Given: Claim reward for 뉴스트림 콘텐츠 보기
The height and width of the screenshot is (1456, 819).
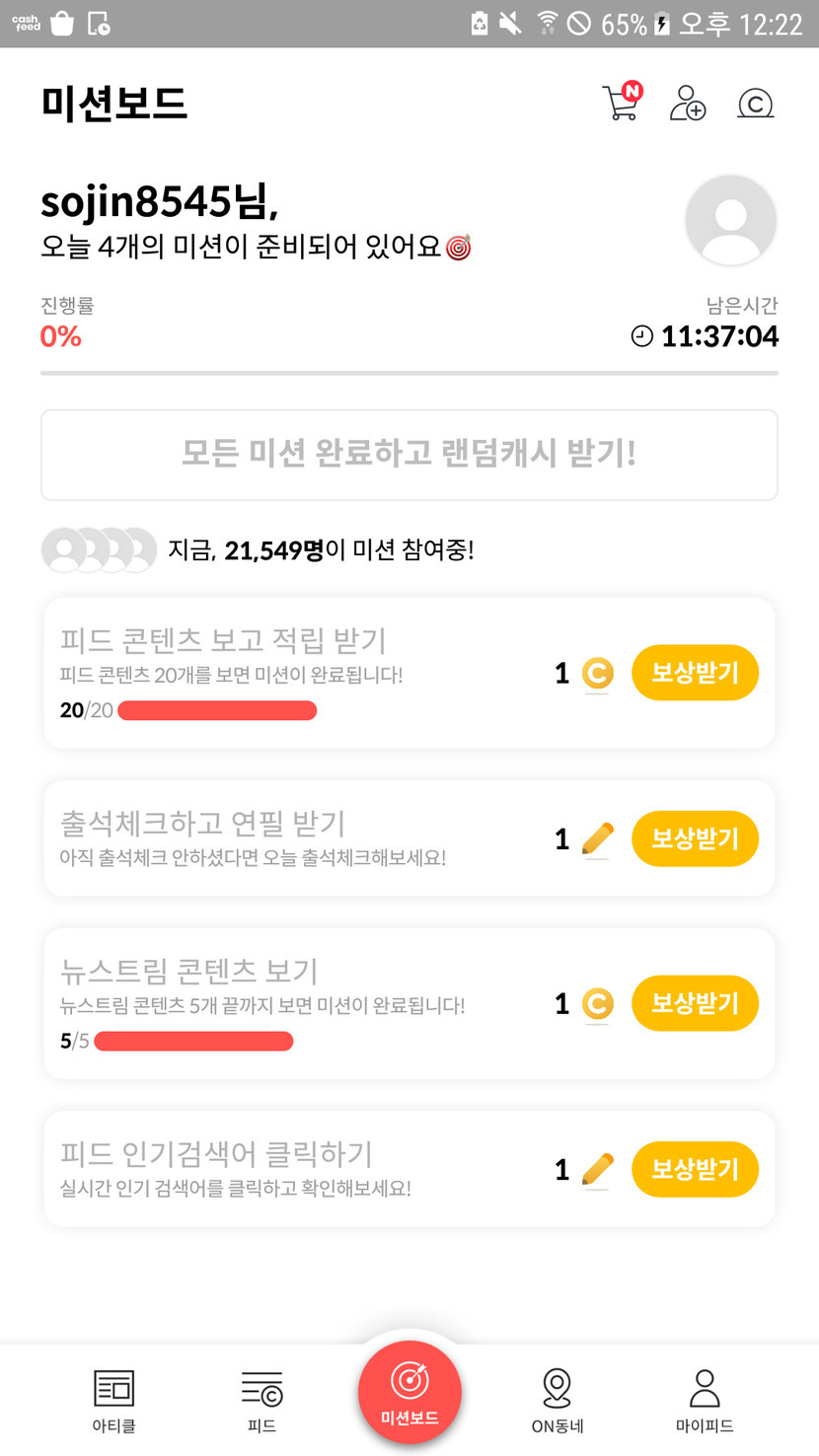Looking at the screenshot, I should [x=695, y=1003].
